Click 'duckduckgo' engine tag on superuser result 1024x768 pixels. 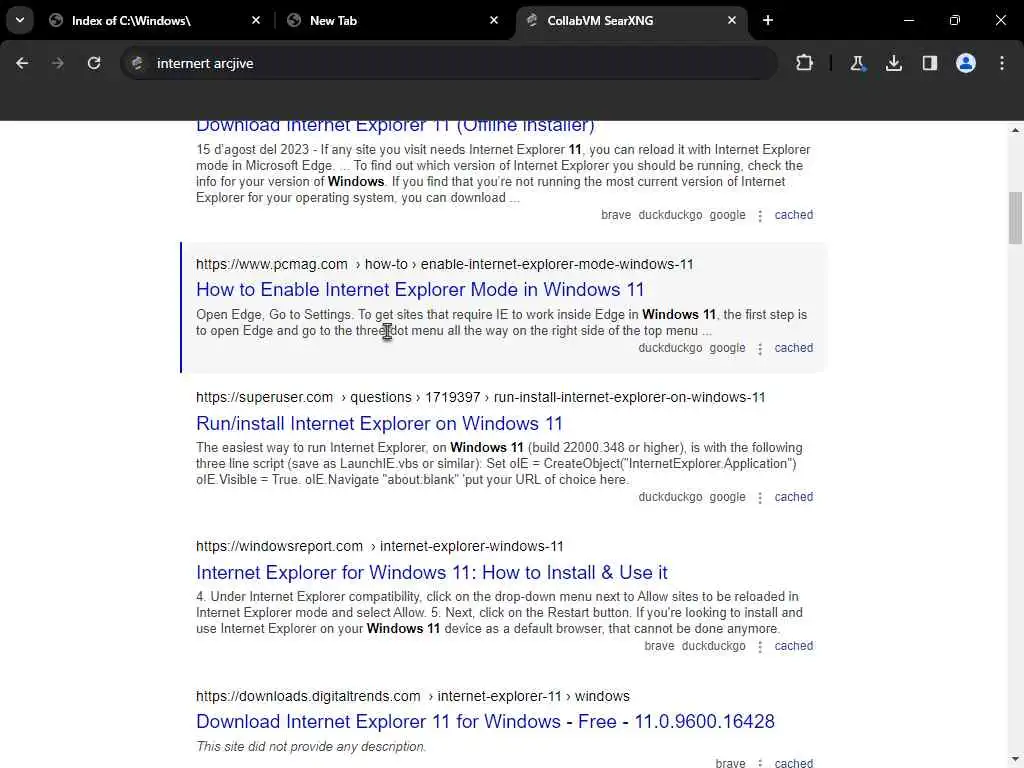[670, 497]
